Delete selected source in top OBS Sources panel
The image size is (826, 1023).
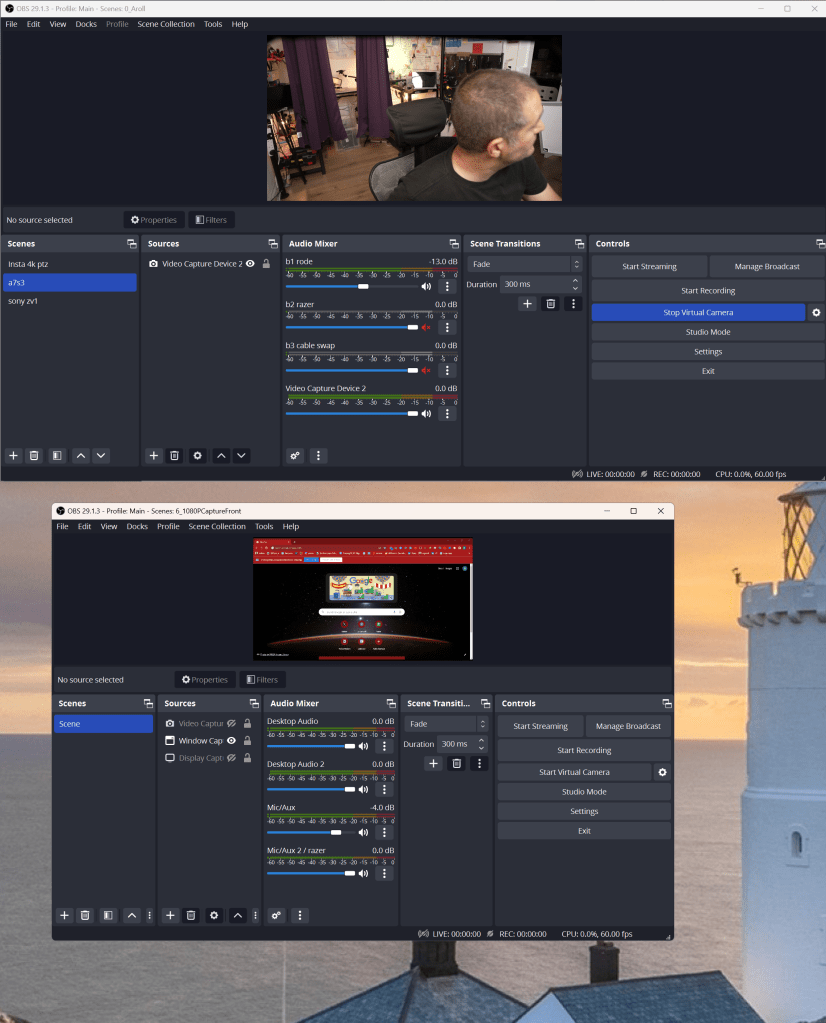click(x=175, y=455)
